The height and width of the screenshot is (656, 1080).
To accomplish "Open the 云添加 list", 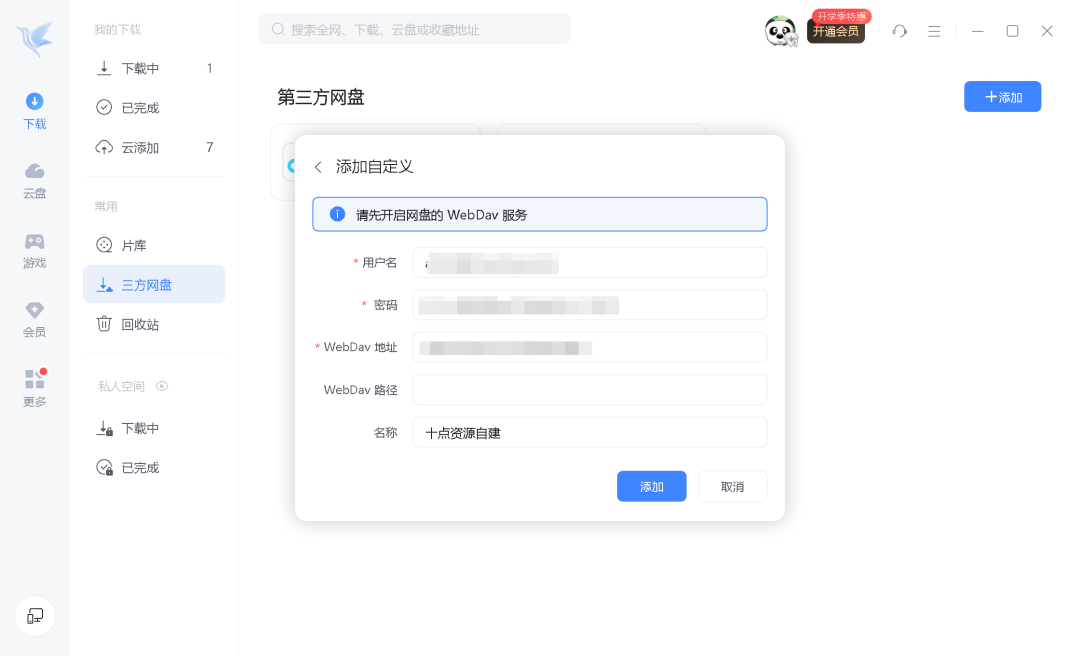I will point(154,147).
